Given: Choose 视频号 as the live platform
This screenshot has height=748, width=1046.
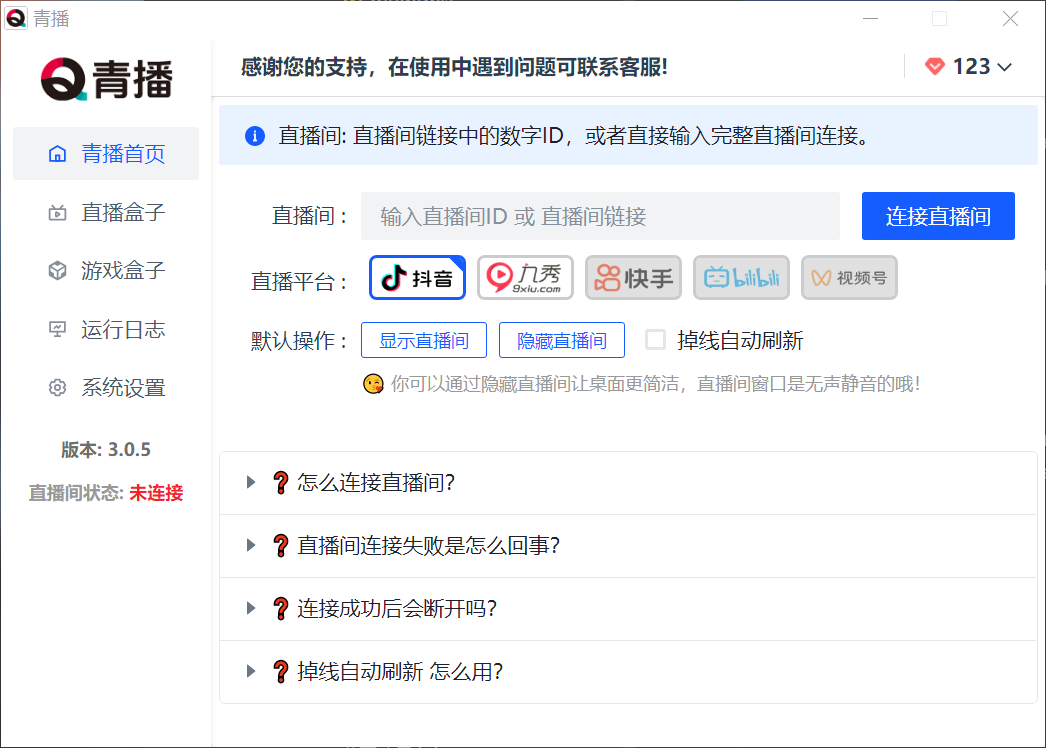Looking at the screenshot, I should pyautogui.click(x=849, y=278).
